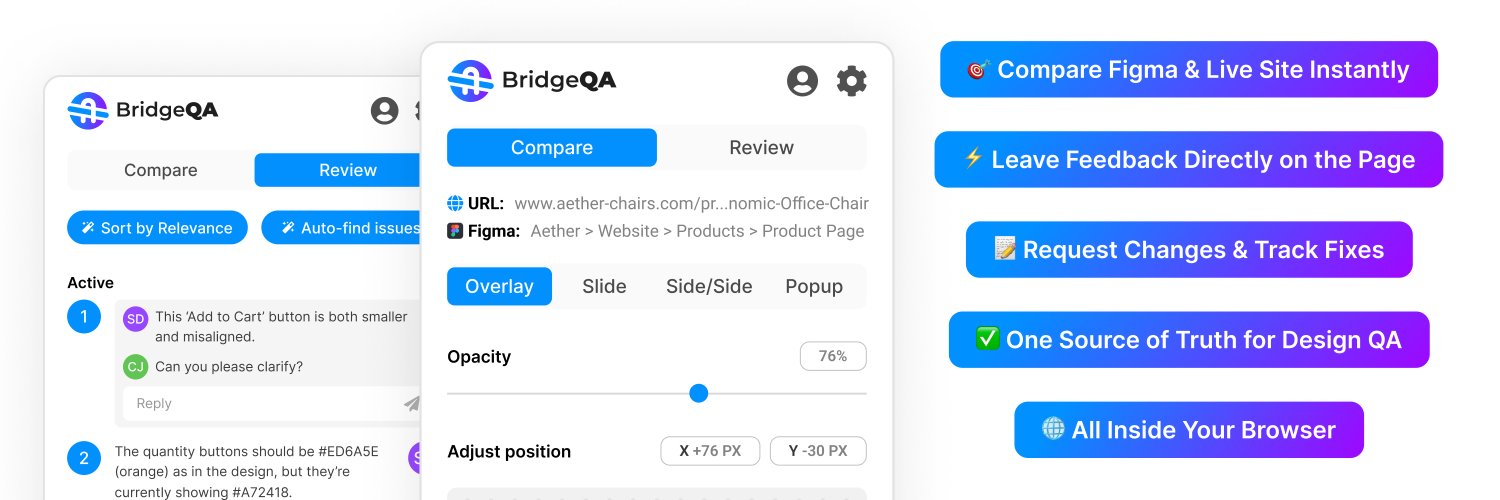The width and height of the screenshot is (1500, 500).
Task: Switch to Slide comparison mode
Action: pyautogui.click(x=604, y=286)
